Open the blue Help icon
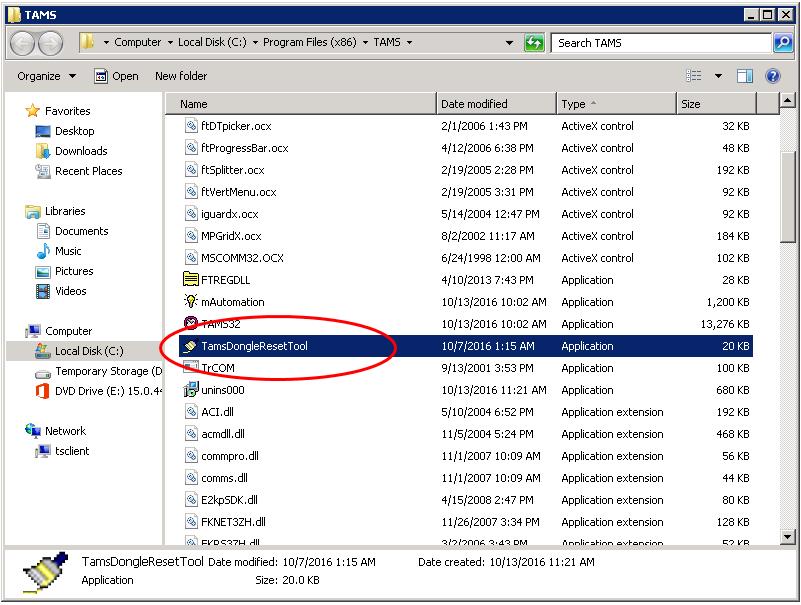This screenshot has width=801, height=605. tap(772, 76)
